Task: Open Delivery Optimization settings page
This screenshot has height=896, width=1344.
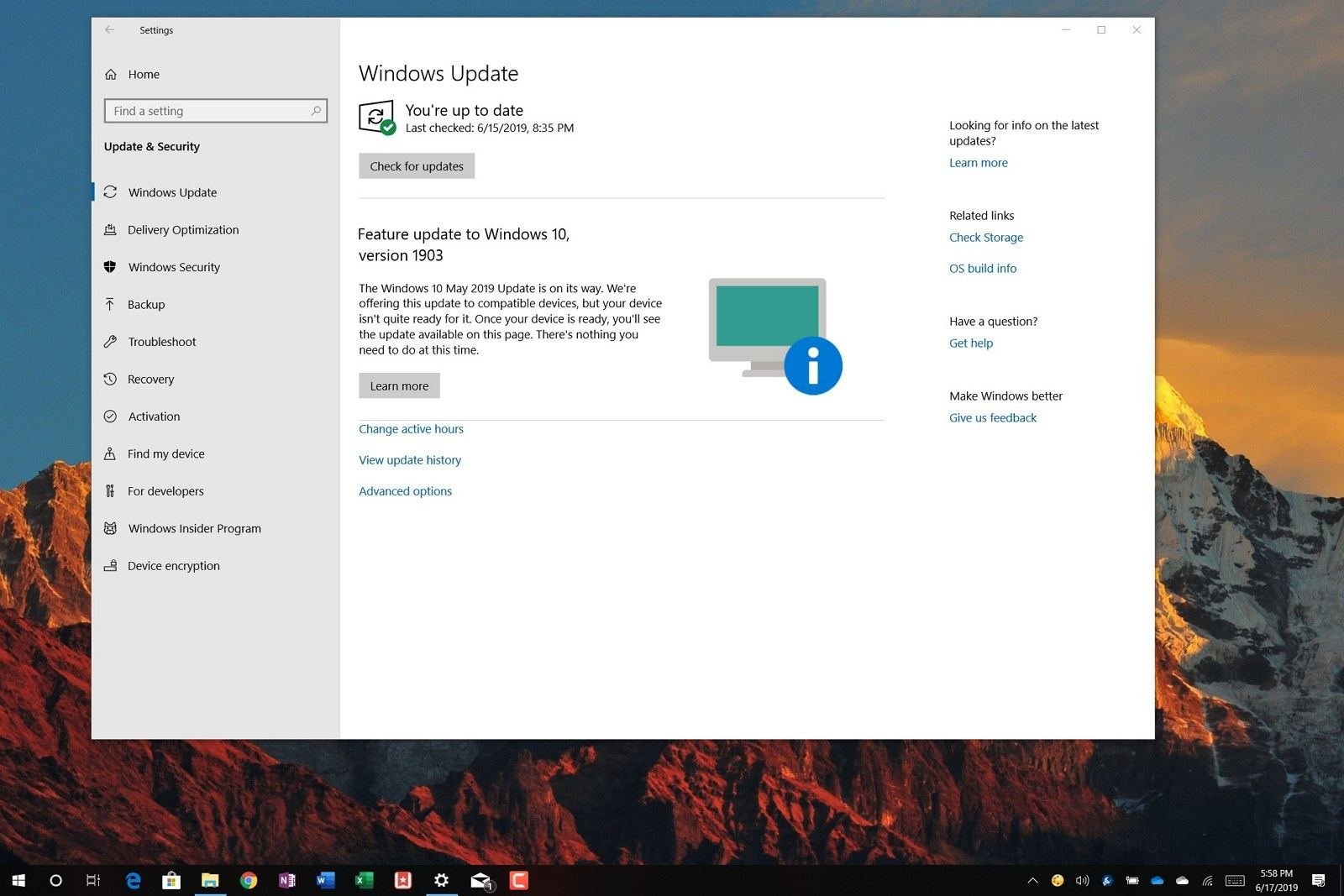Action: point(183,230)
